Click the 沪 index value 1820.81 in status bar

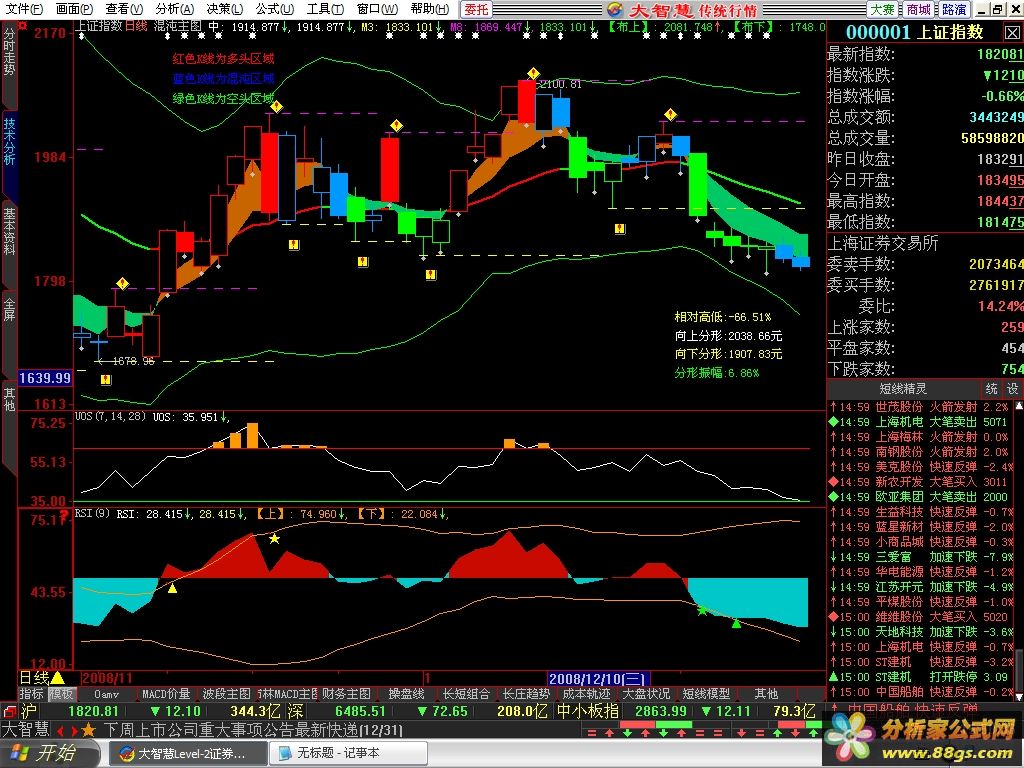[x=93, y=711]
